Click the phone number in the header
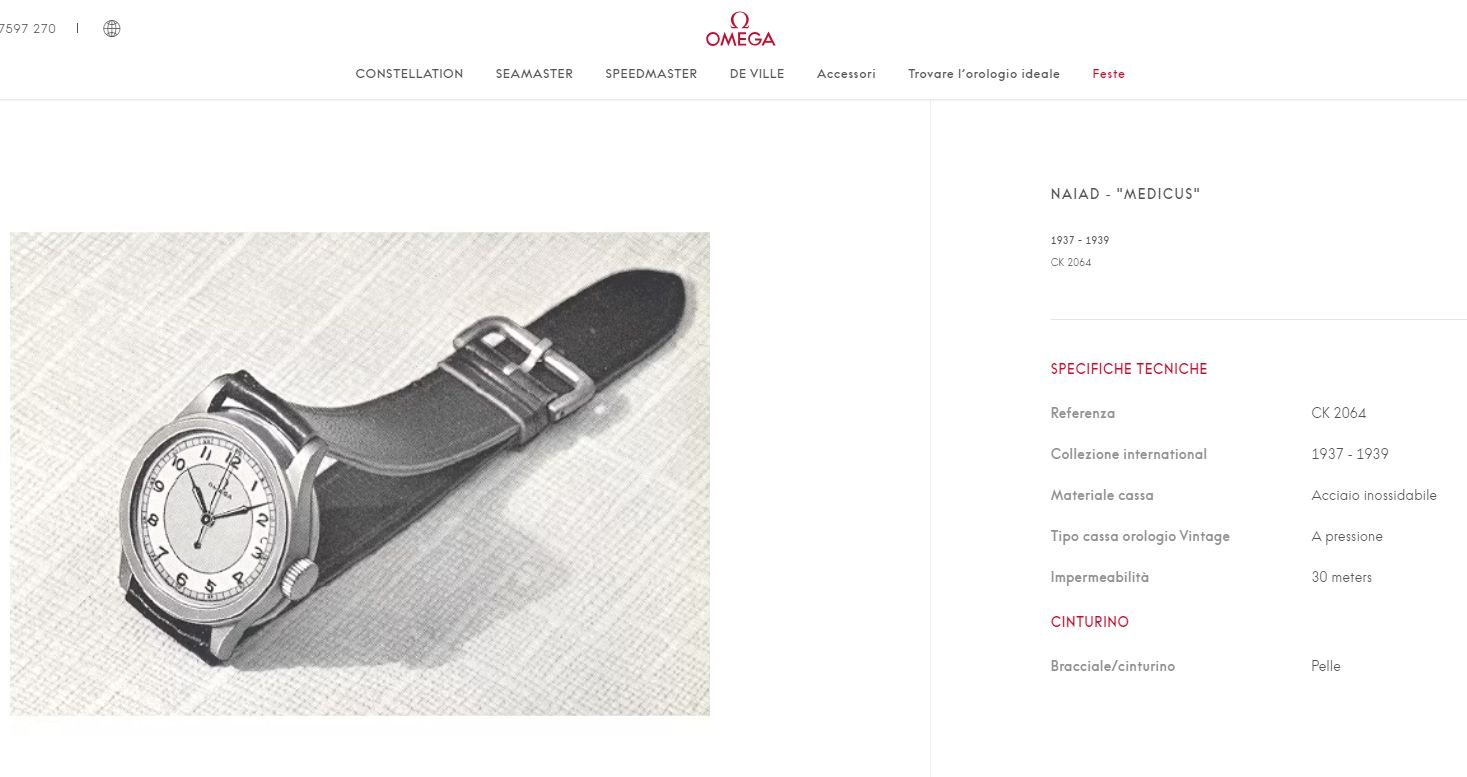This screenshot has height=777, width=1467. [28, 29]
